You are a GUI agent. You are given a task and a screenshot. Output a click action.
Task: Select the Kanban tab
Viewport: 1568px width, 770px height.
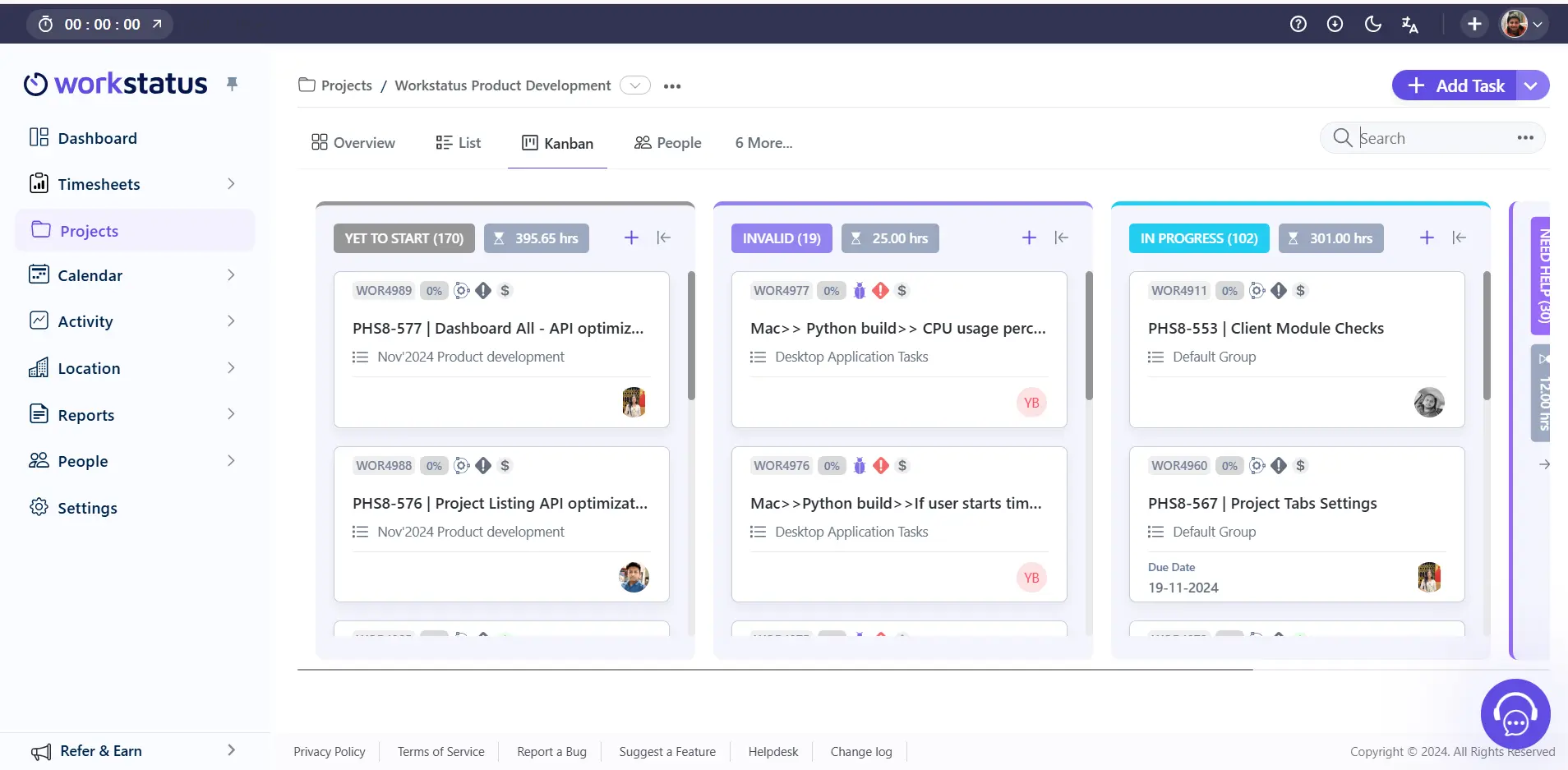click(557, 143)
